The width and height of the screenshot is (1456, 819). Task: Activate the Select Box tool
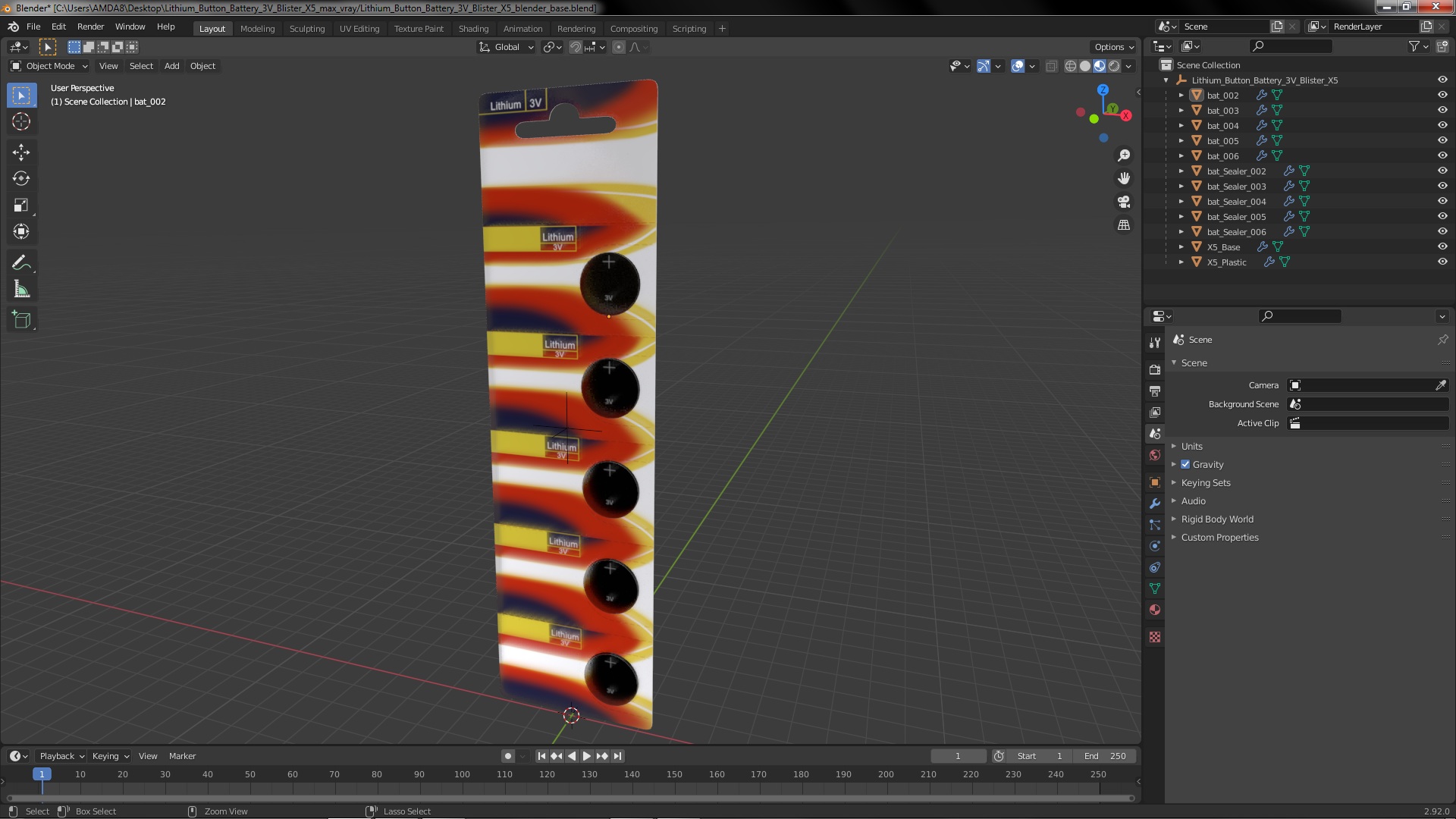tap(21, 95)
